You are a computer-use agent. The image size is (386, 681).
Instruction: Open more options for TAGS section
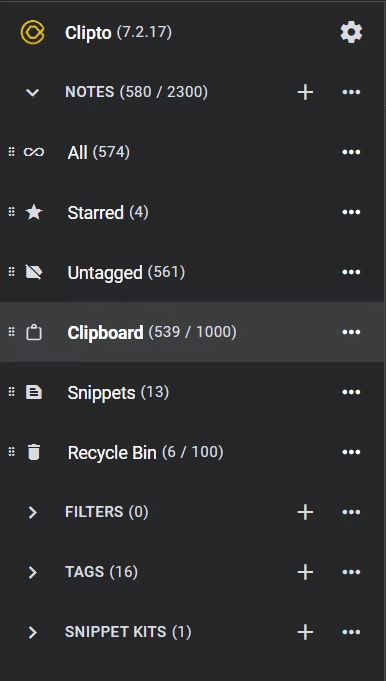click(351, 572)
